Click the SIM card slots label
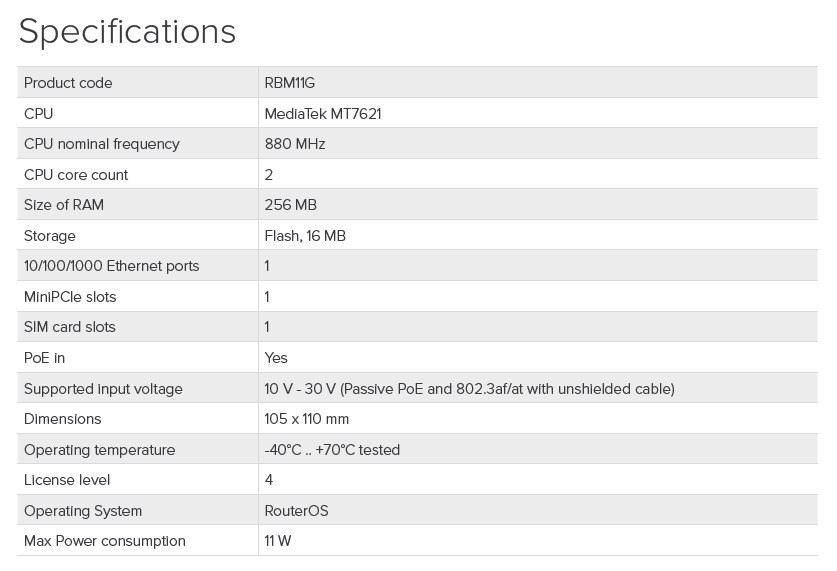This screenshot has height=571, width=837. [x=70, y=327]
